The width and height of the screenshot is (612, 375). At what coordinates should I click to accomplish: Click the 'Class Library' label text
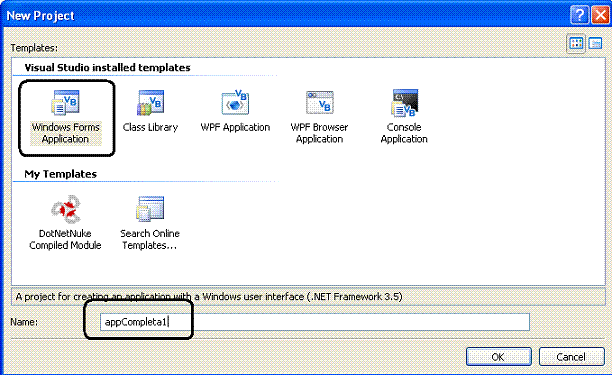point(150,128)
